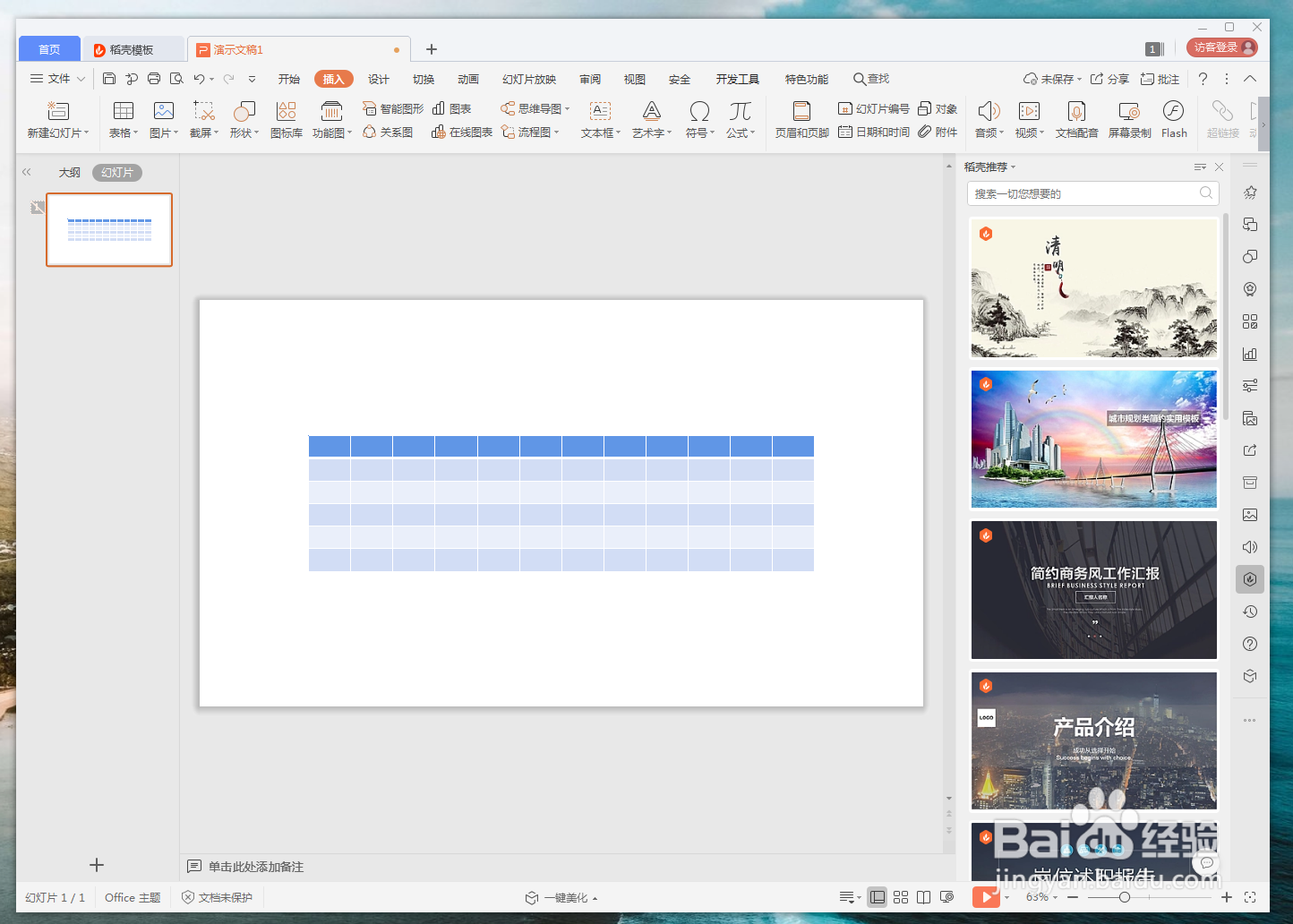Insert a 图表 chart
The image size is (1293, 924).
(x=451, y=108)
